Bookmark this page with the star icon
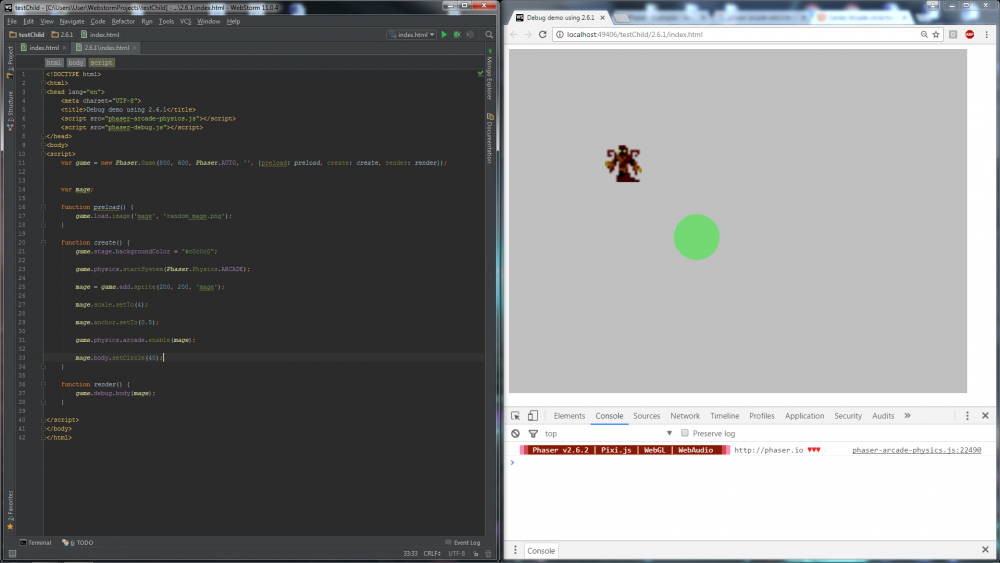The height and width of the screenshot is (563, 1000). click(x=936, y=34)
